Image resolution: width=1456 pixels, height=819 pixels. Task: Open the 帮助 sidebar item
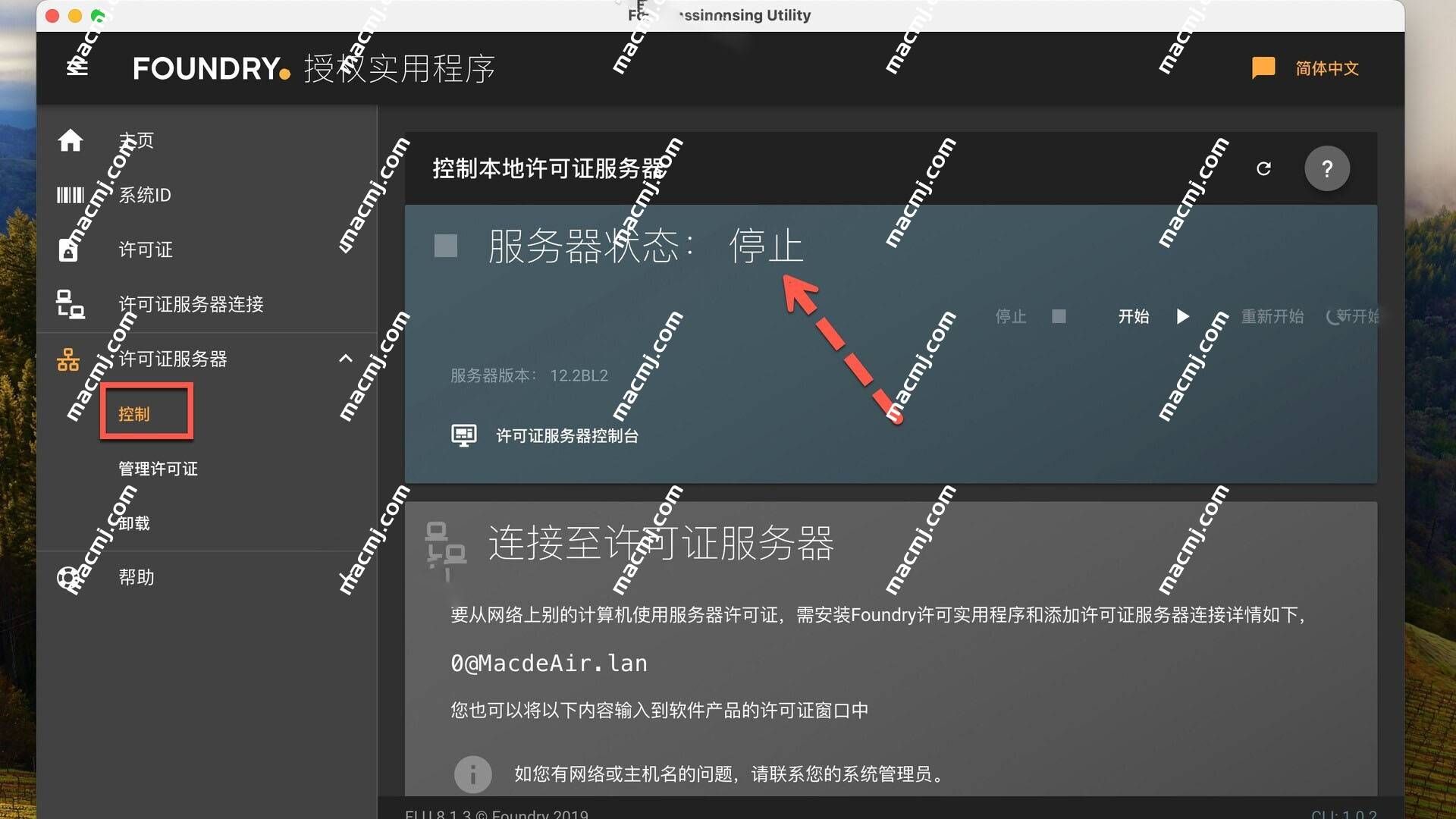(136, 577)
